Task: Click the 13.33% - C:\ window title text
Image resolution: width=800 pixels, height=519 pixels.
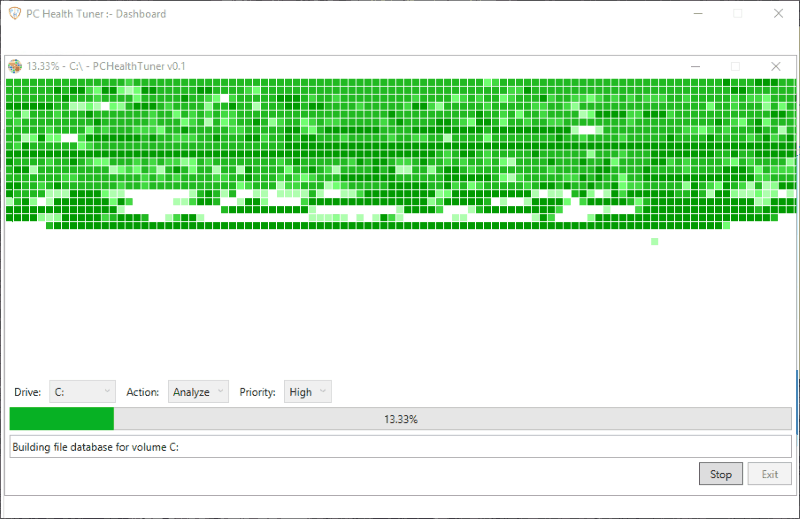Action: pyautogui.click(x=106, y=66)
